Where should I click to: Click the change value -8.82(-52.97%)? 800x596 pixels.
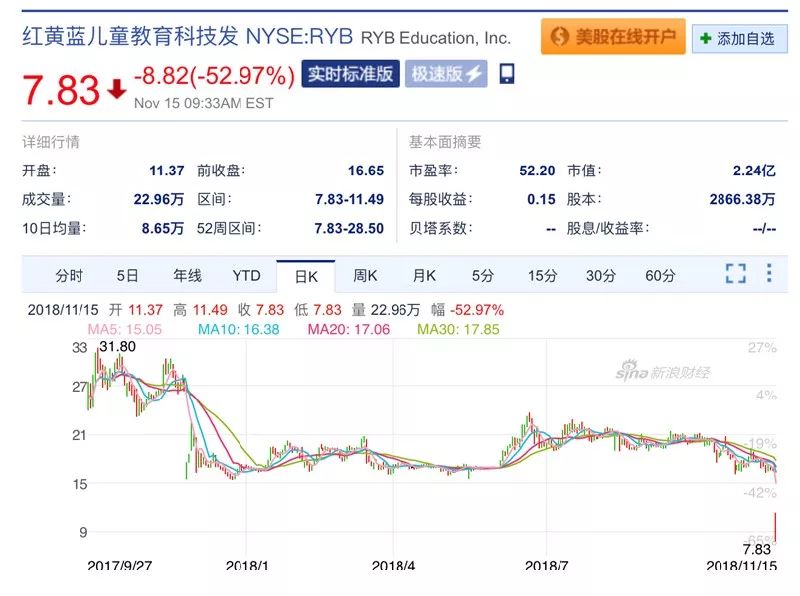click(x=214, y=76)
